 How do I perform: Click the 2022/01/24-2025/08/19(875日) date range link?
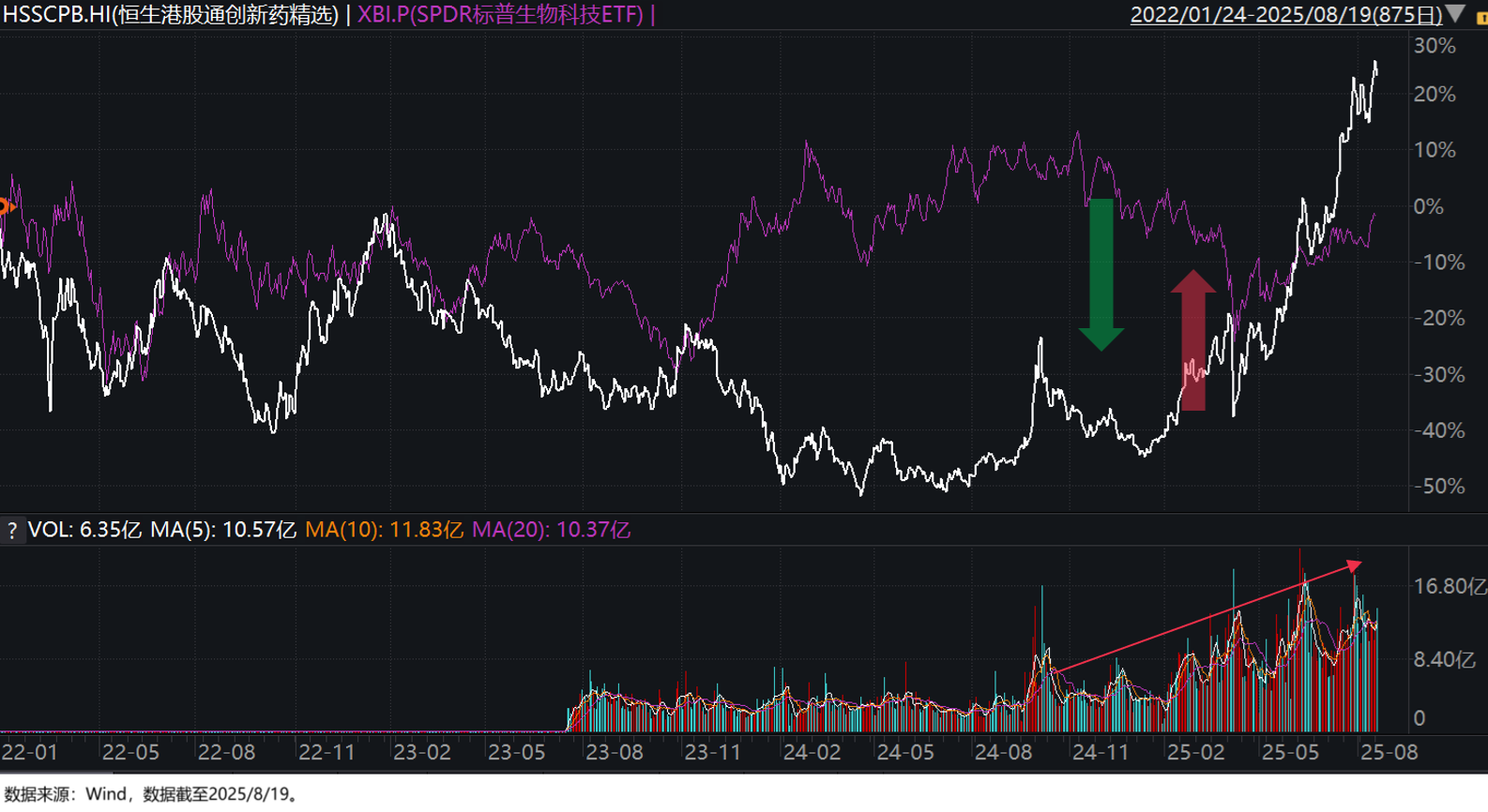pos(1286,14)
